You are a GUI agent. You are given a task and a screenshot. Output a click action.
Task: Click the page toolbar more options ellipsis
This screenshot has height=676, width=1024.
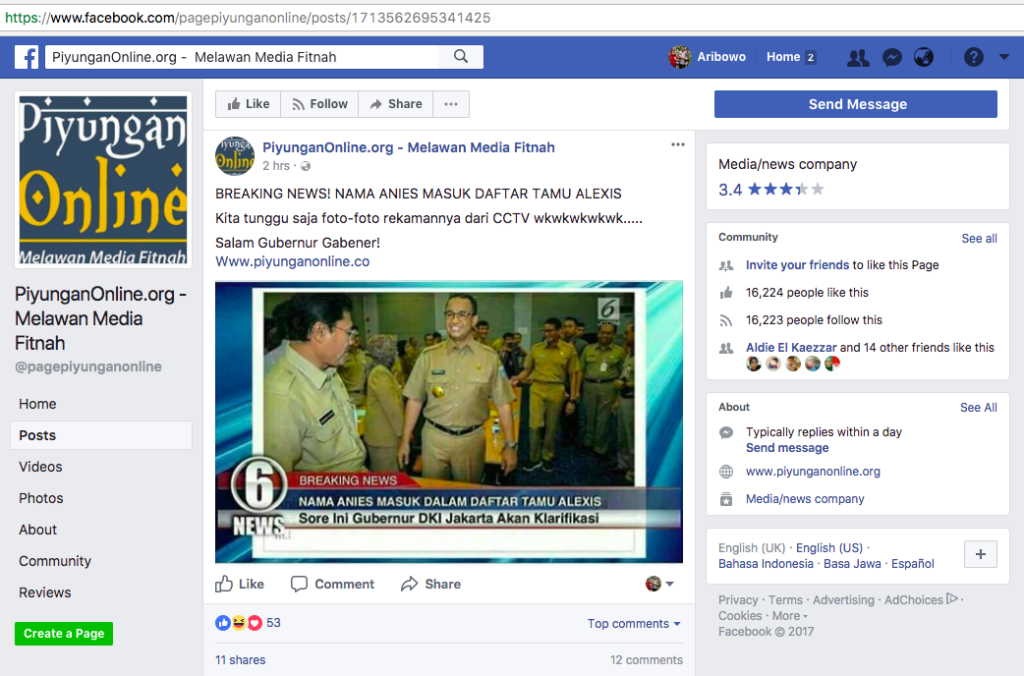coord(451,104)
